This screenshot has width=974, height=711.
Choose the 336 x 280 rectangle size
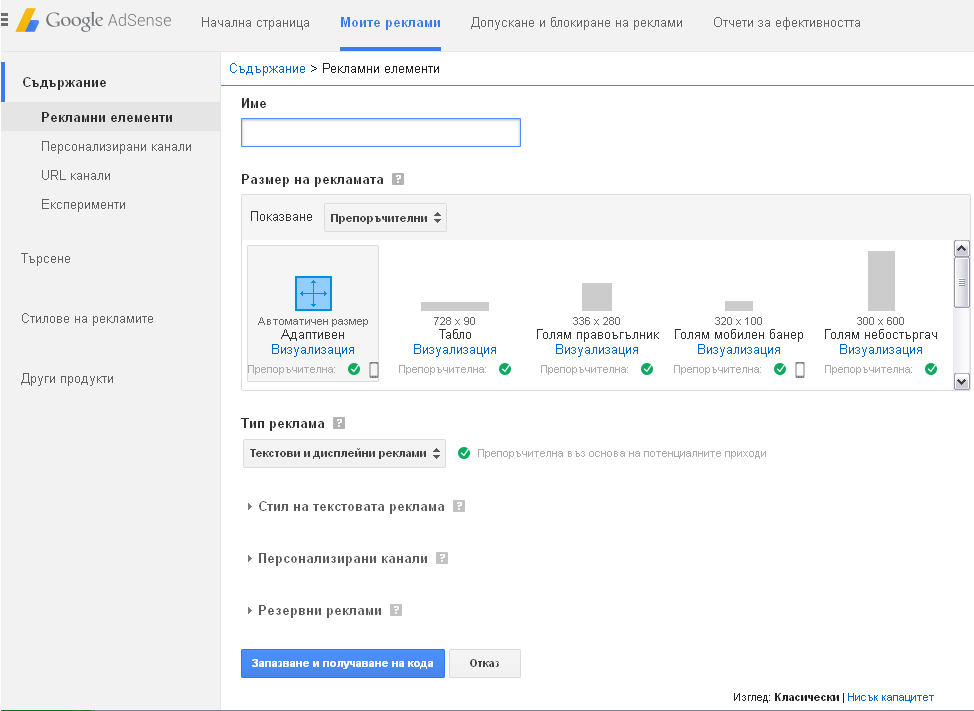point(597,297)
